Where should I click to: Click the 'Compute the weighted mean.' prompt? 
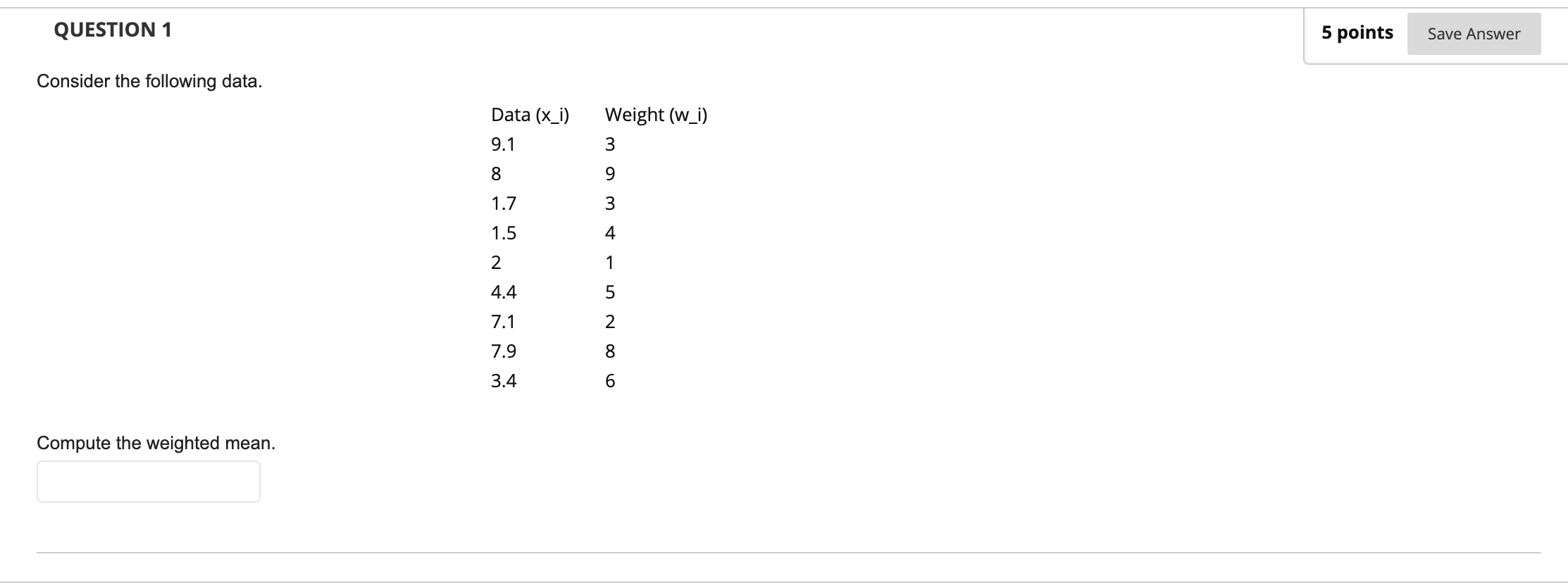[x=156, y=443]
